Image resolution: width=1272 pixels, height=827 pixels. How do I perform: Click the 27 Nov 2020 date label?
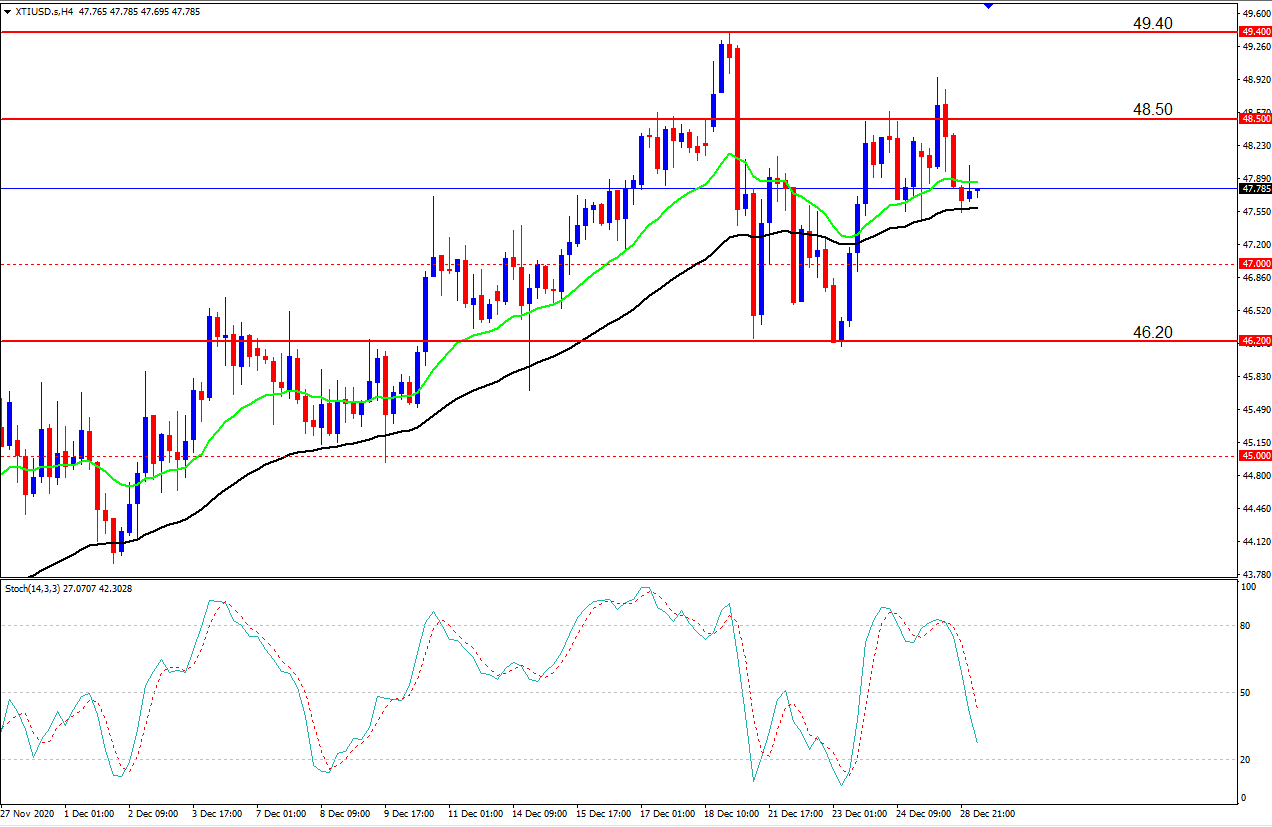tap(29, 814)
